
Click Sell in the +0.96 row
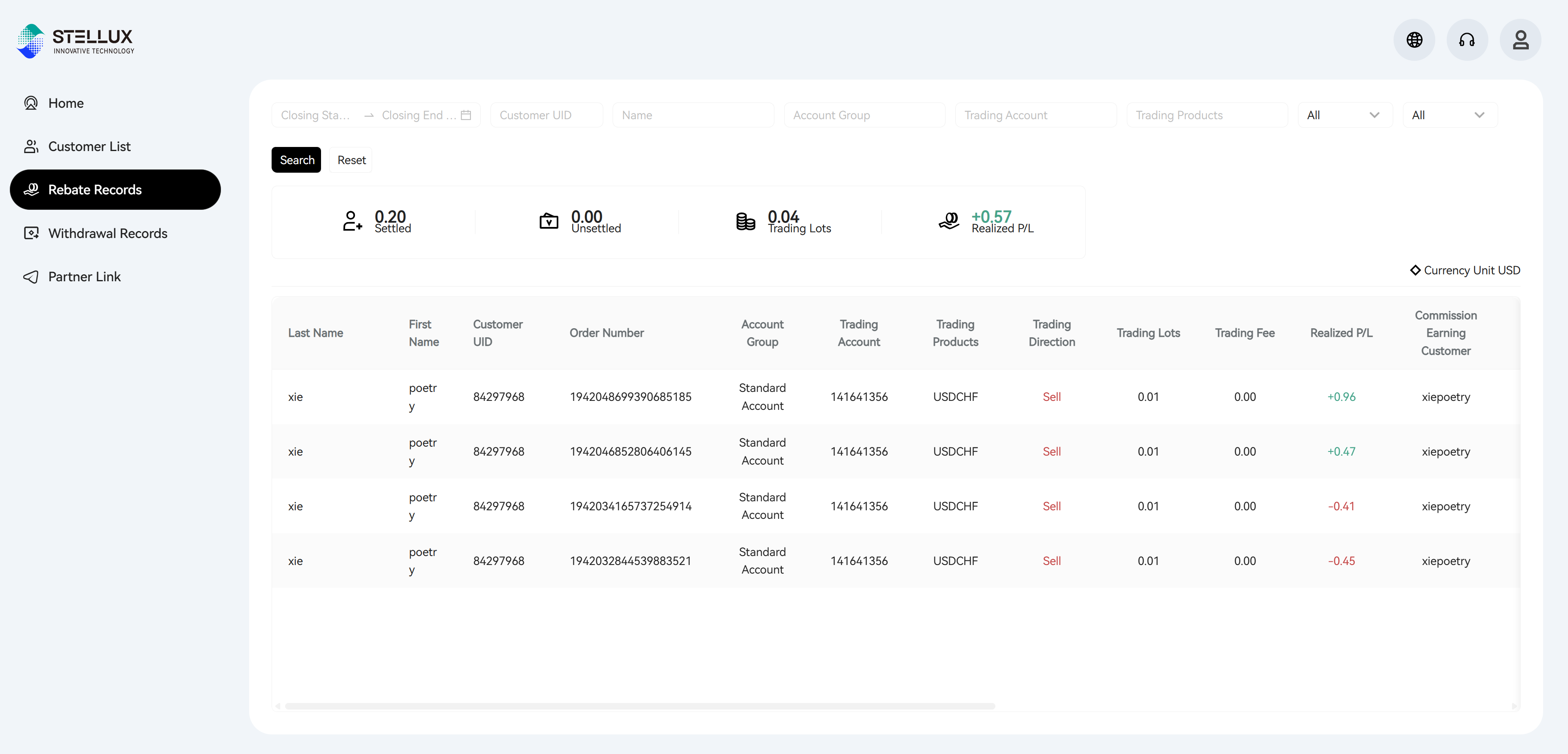click(x=1051, y=397)
